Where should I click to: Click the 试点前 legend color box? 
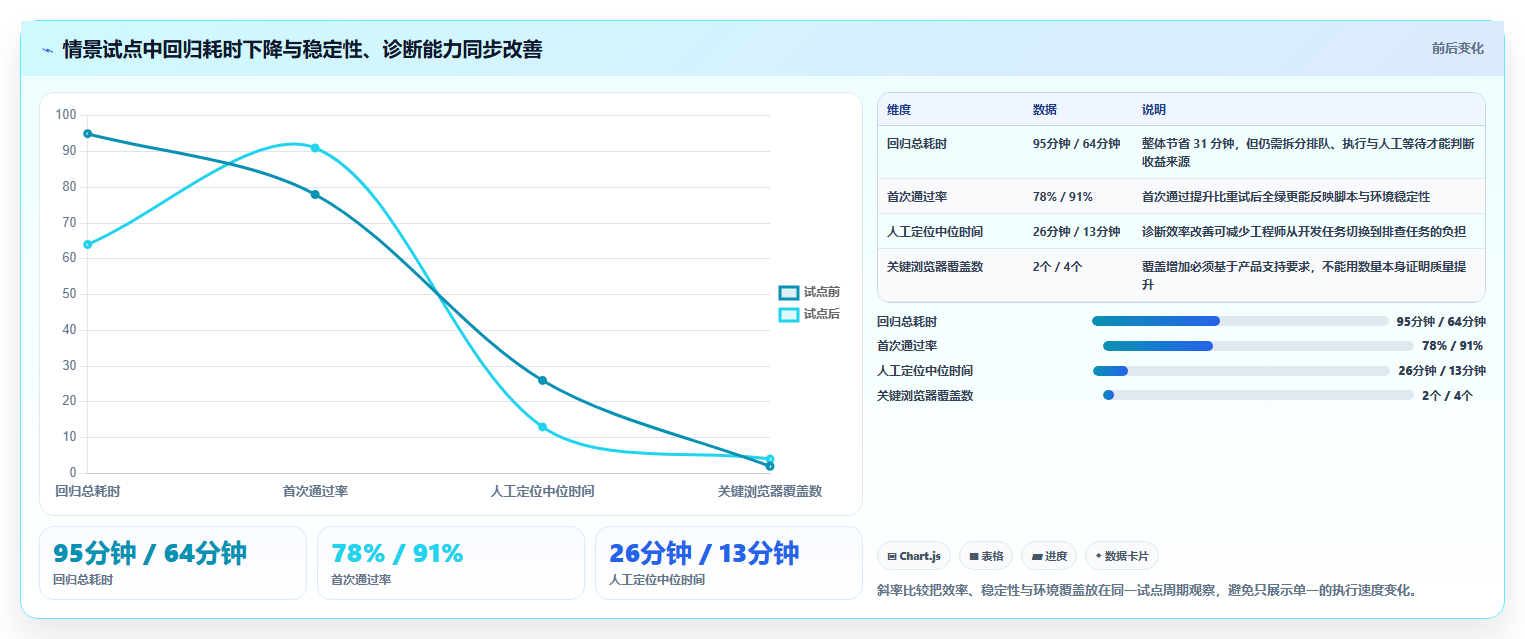pos(789,293)
